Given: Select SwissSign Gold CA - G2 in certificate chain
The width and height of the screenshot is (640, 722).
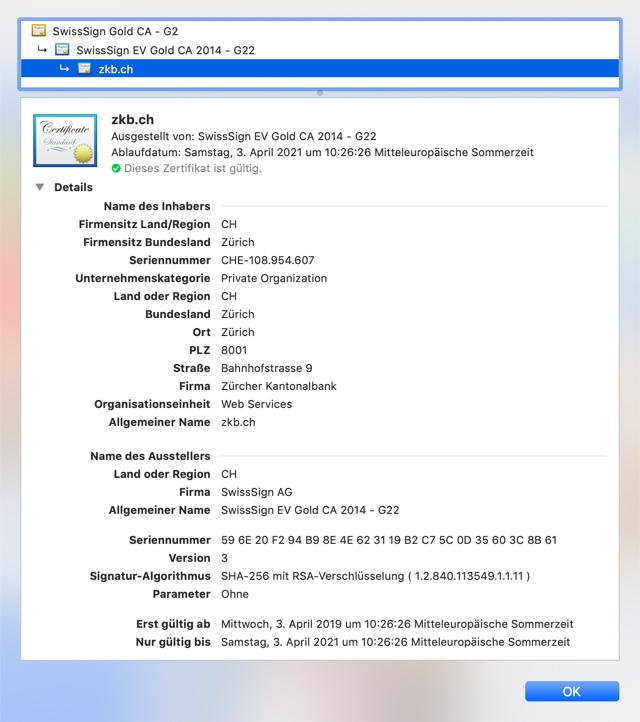Looking at the screenshot, I should pyautogui.click(x=115, y=31).
